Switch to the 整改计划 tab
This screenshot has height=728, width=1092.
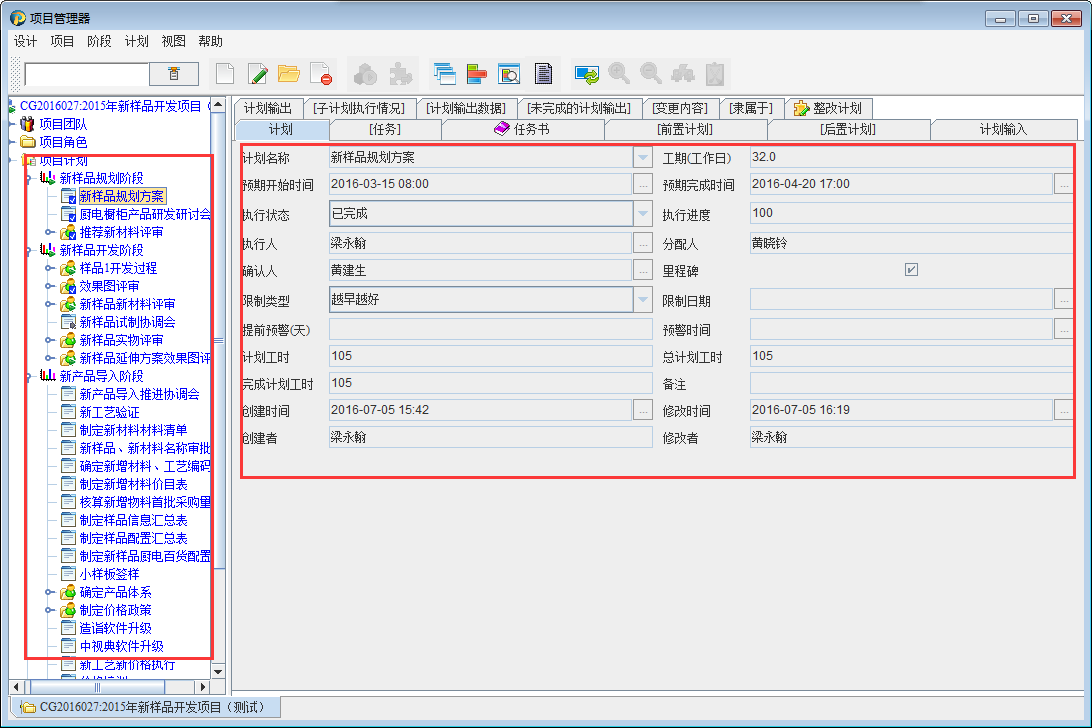point(828,108)
